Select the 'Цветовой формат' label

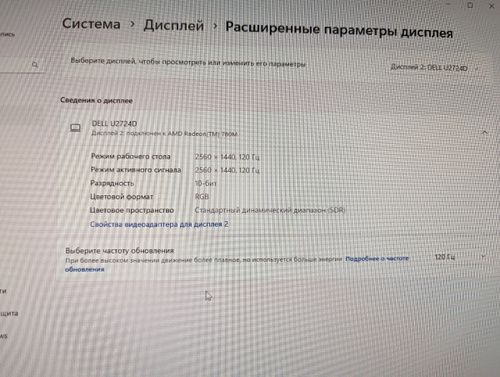[x=122, y=197]
